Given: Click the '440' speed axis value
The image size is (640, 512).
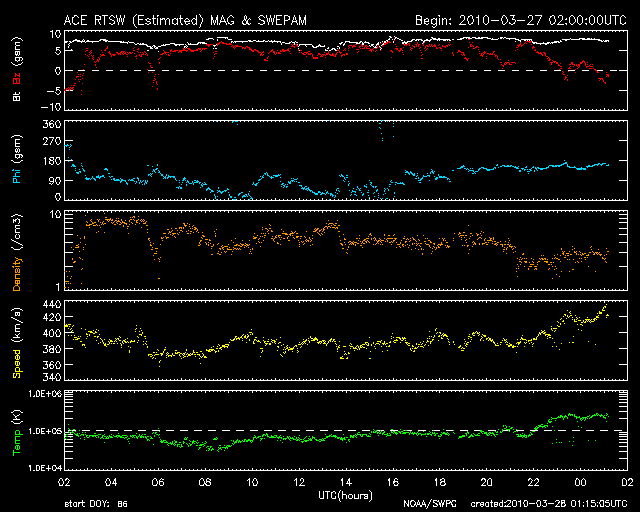Looking at the screenshot, I should pyautogui.click(x=52, y=304).
